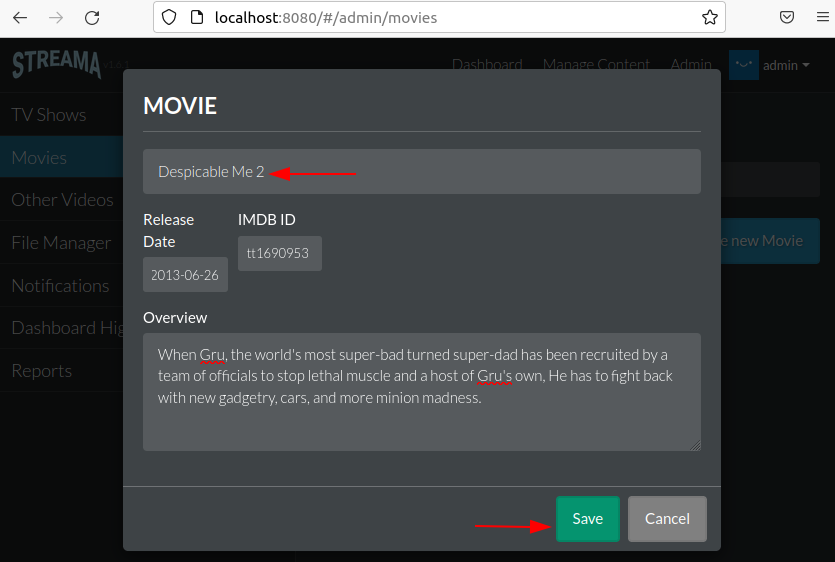Reload the current page

(x=92, y=18)
